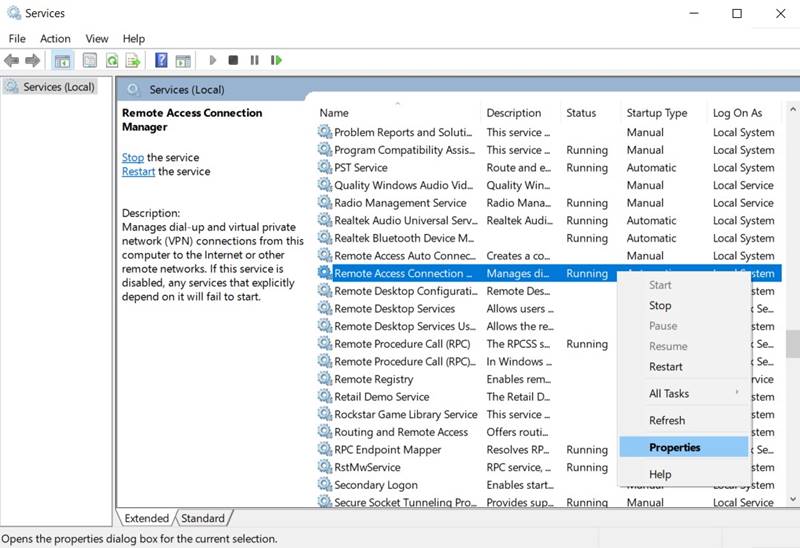The image size is (800, 548).
Task: Click the gear icon beside Remote Registry
Action: click(x=324, y=379)
